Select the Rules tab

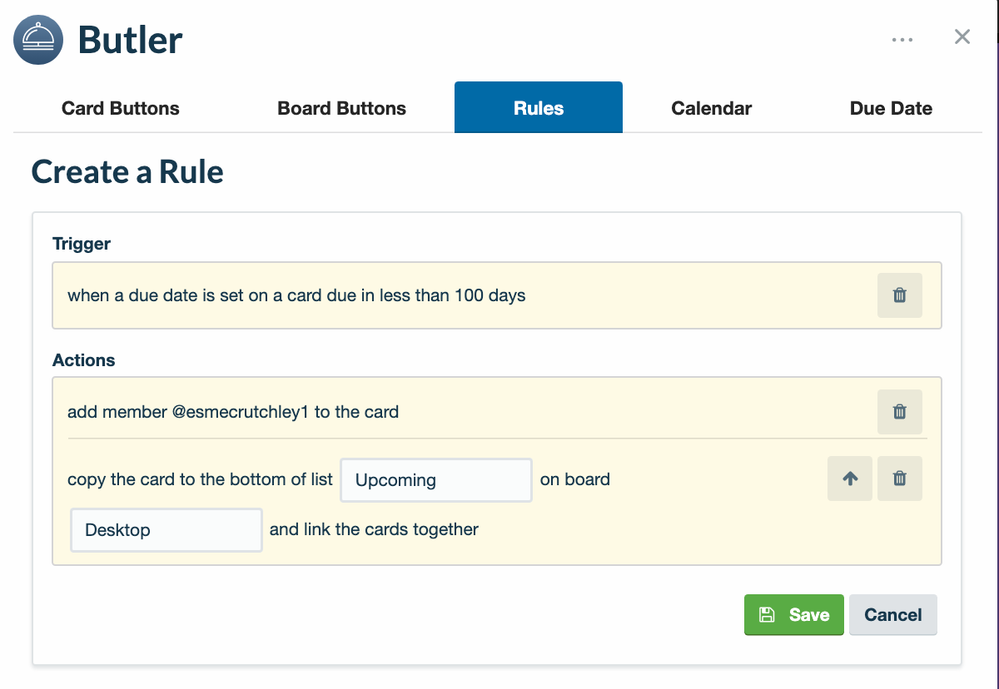pos(538,107)
